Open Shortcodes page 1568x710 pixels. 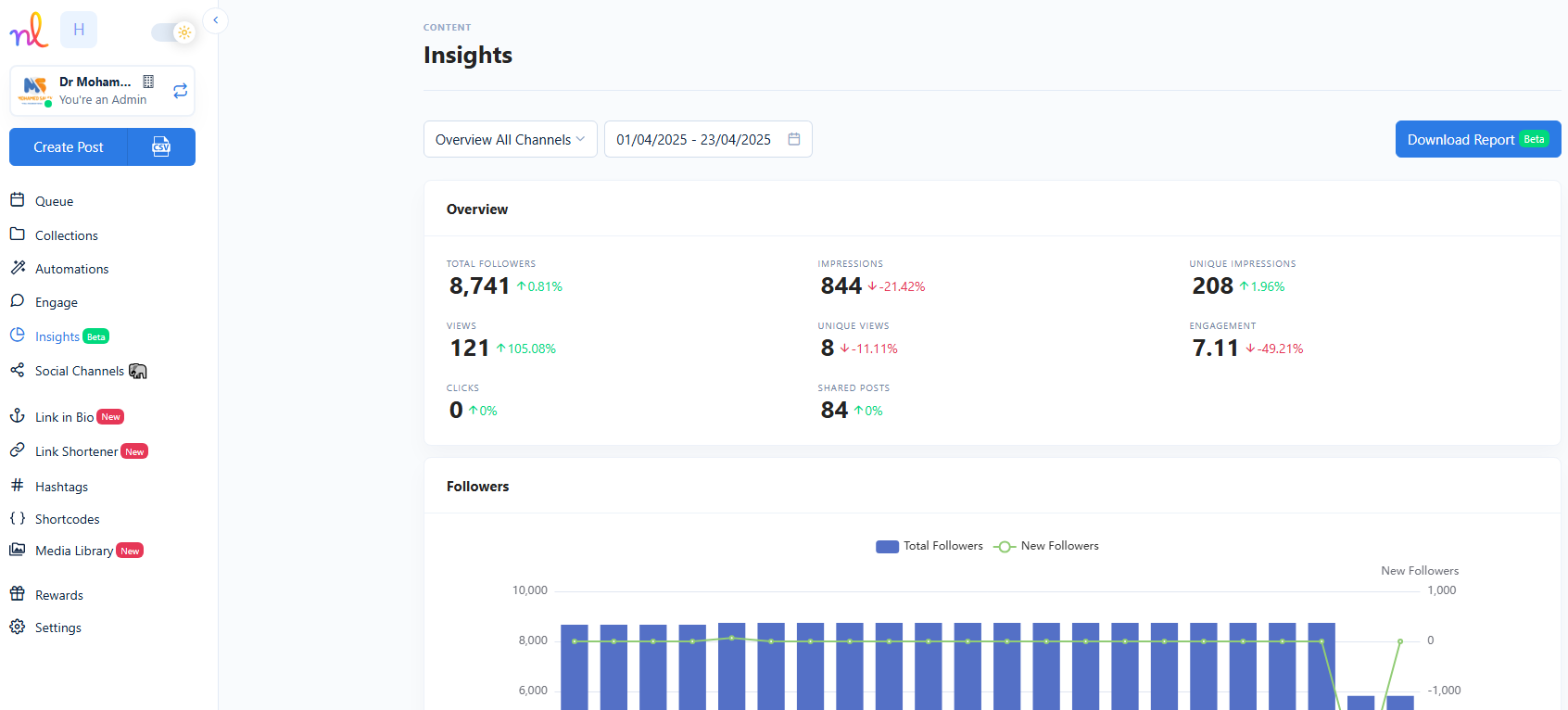[67, 519]
